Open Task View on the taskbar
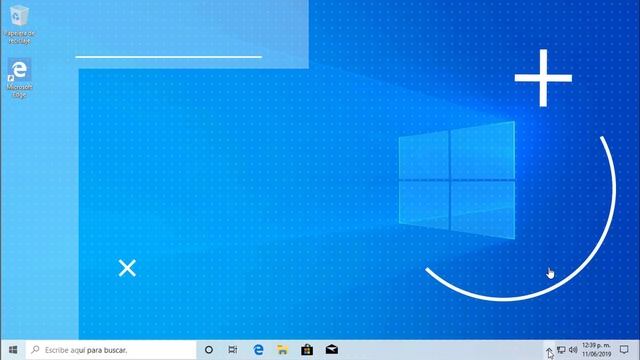This screenshot has height=360, width=640. tap(233, 350)
